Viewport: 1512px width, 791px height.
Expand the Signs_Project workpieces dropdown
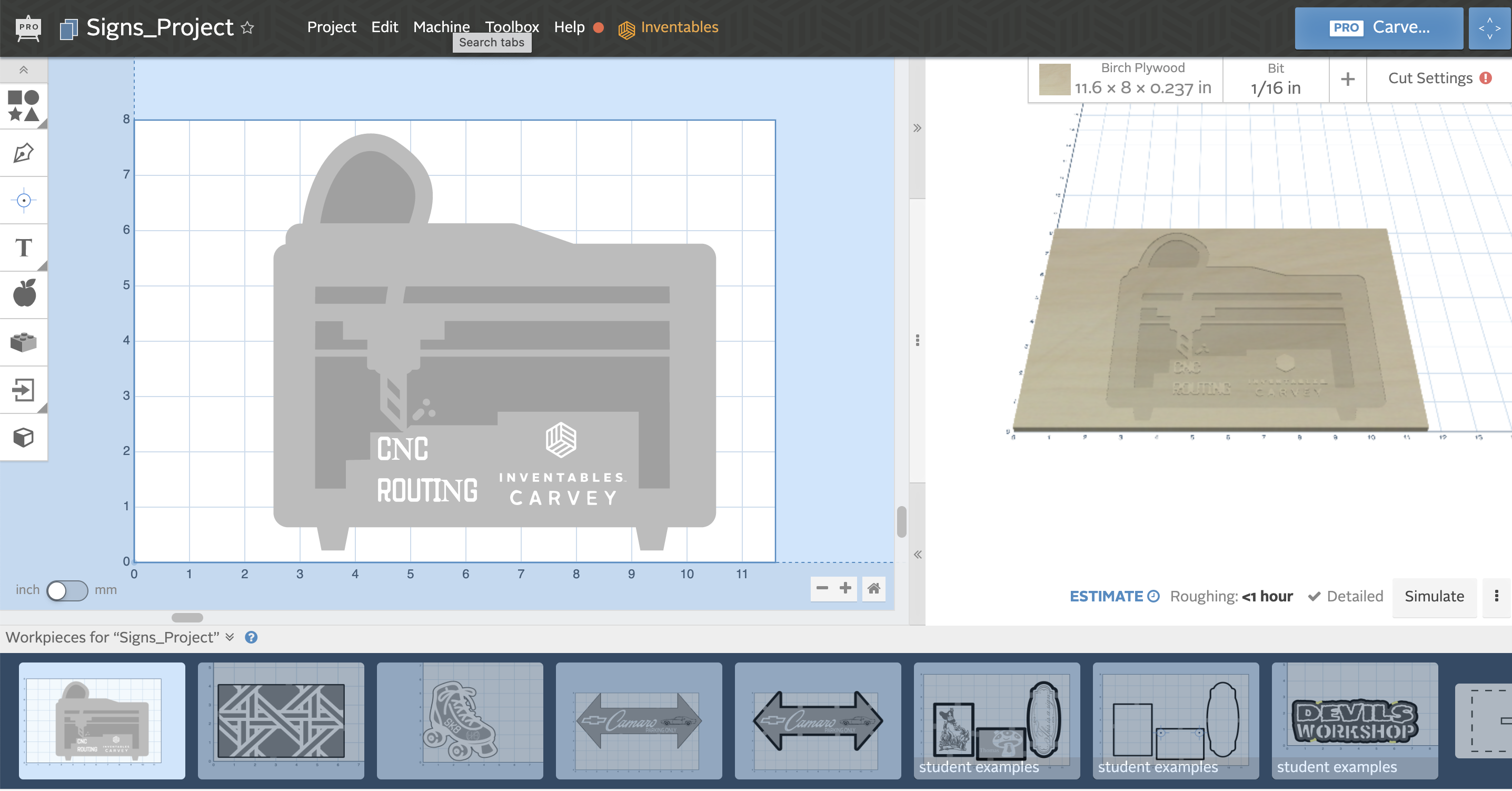tap(228, 637)
